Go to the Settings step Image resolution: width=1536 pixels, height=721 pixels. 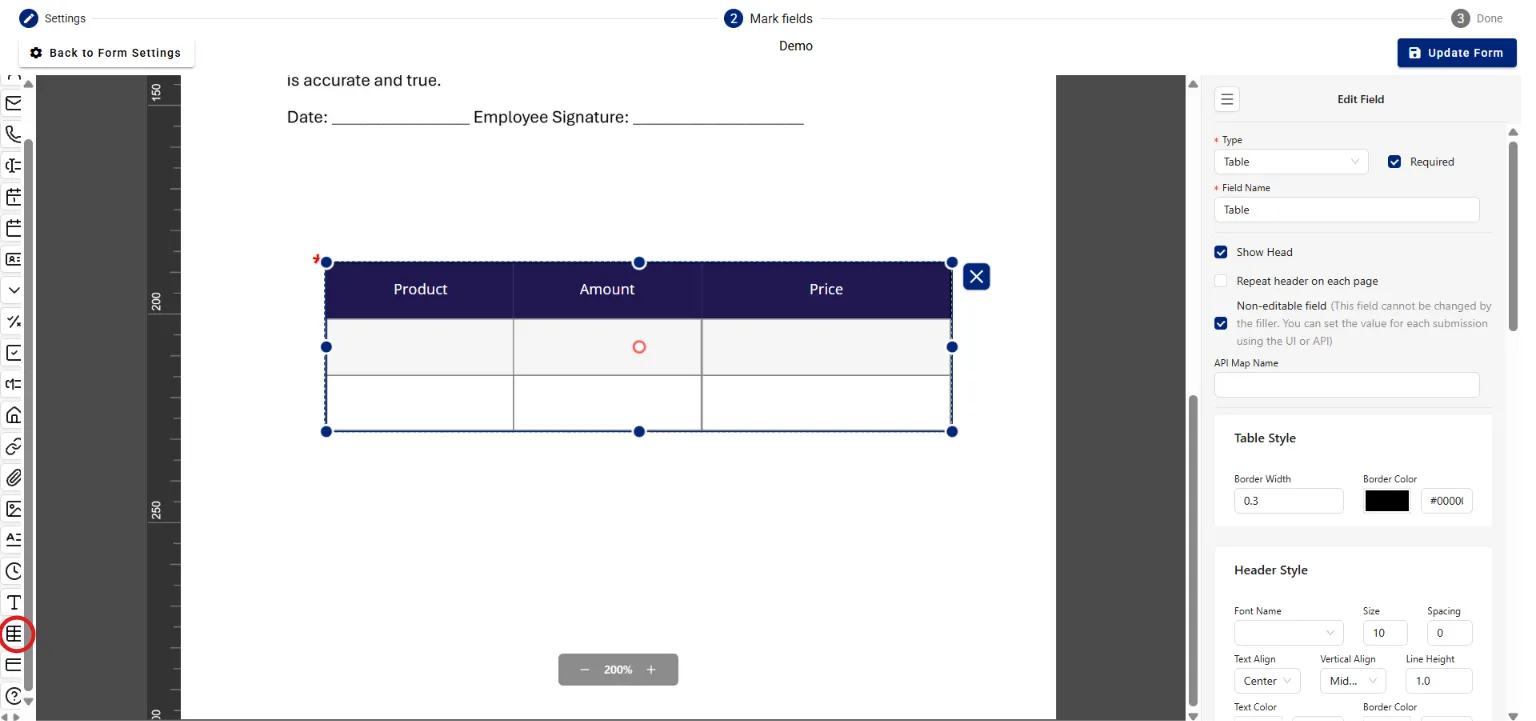pos(53,18)
